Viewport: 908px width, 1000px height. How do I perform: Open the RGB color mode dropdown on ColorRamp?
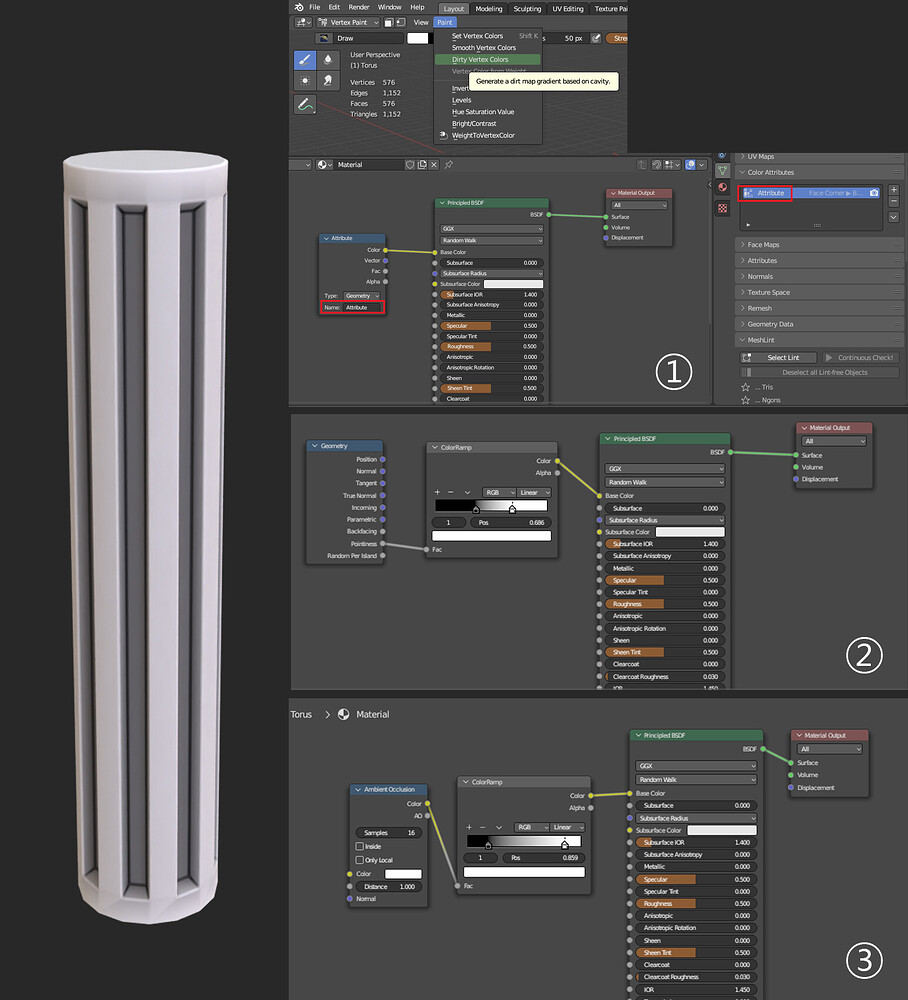(499, 492)
